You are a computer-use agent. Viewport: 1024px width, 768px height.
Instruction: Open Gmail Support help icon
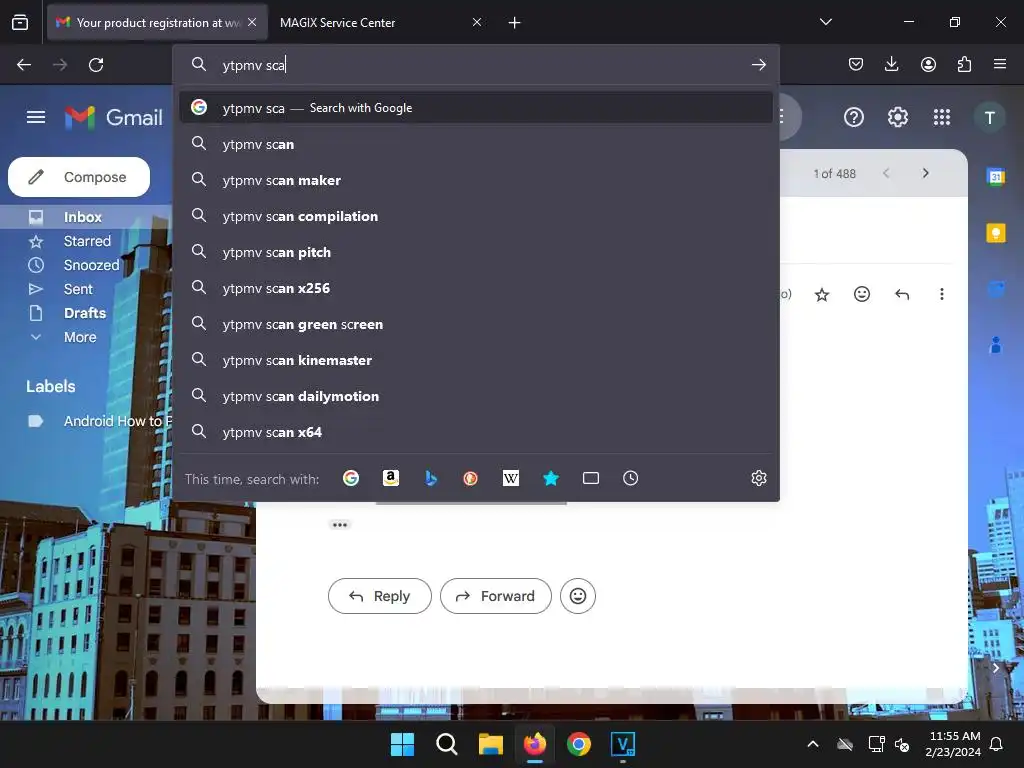[854, 118]
